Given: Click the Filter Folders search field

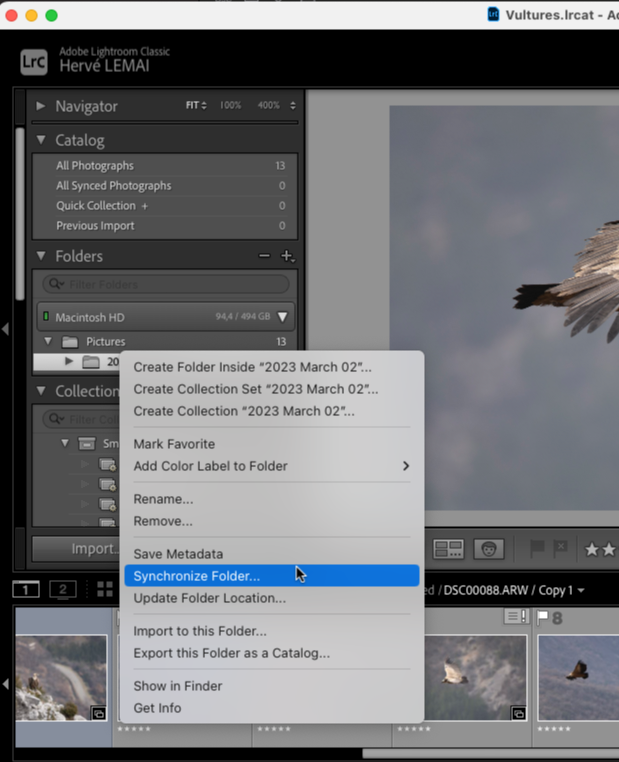Looking at the screenshot, I should click(x=166, y=285).
